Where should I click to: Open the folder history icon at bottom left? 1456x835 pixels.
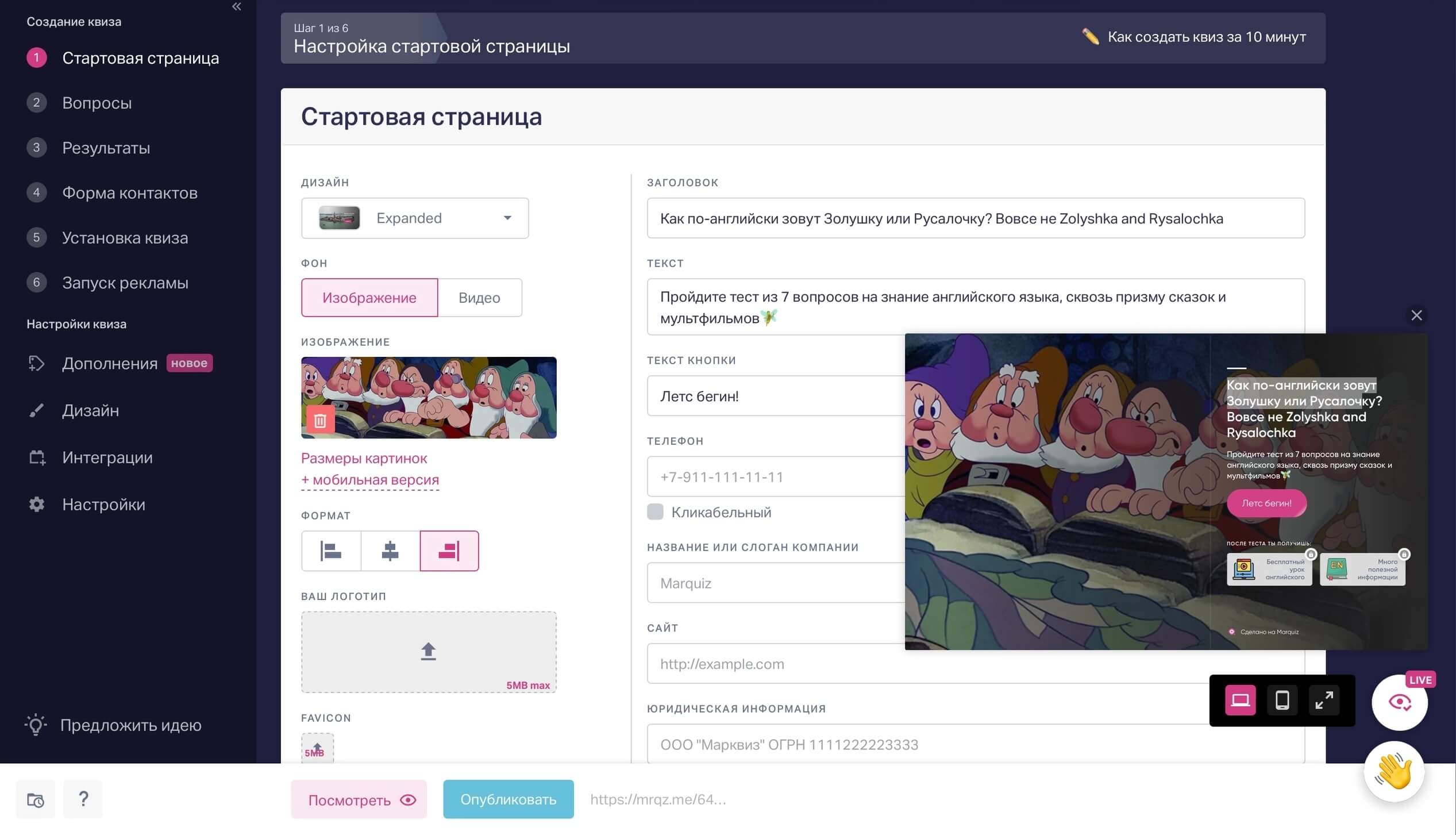pyautogui.click(x=36, y=799)
